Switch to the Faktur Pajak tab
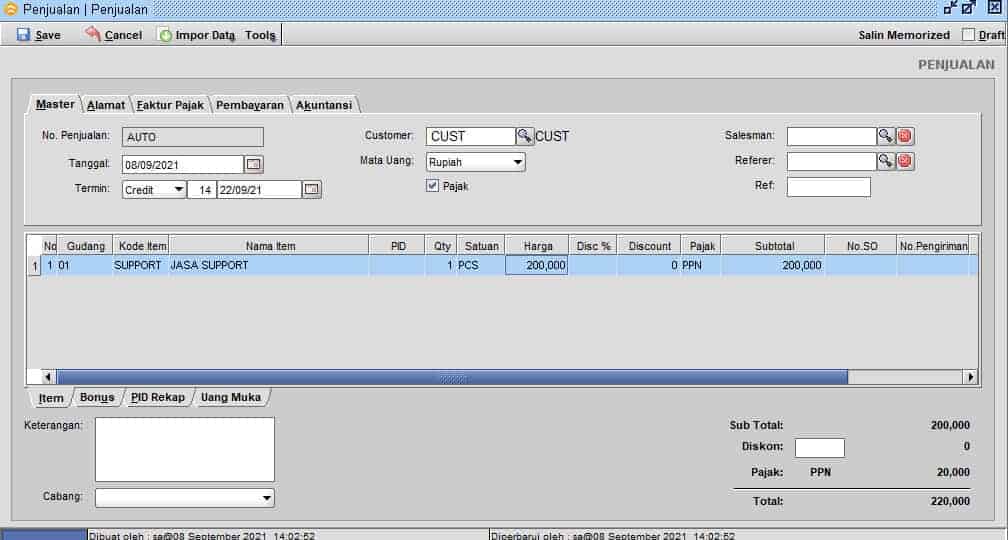The width and height of the screenshot is (1008, 540). 171,104
